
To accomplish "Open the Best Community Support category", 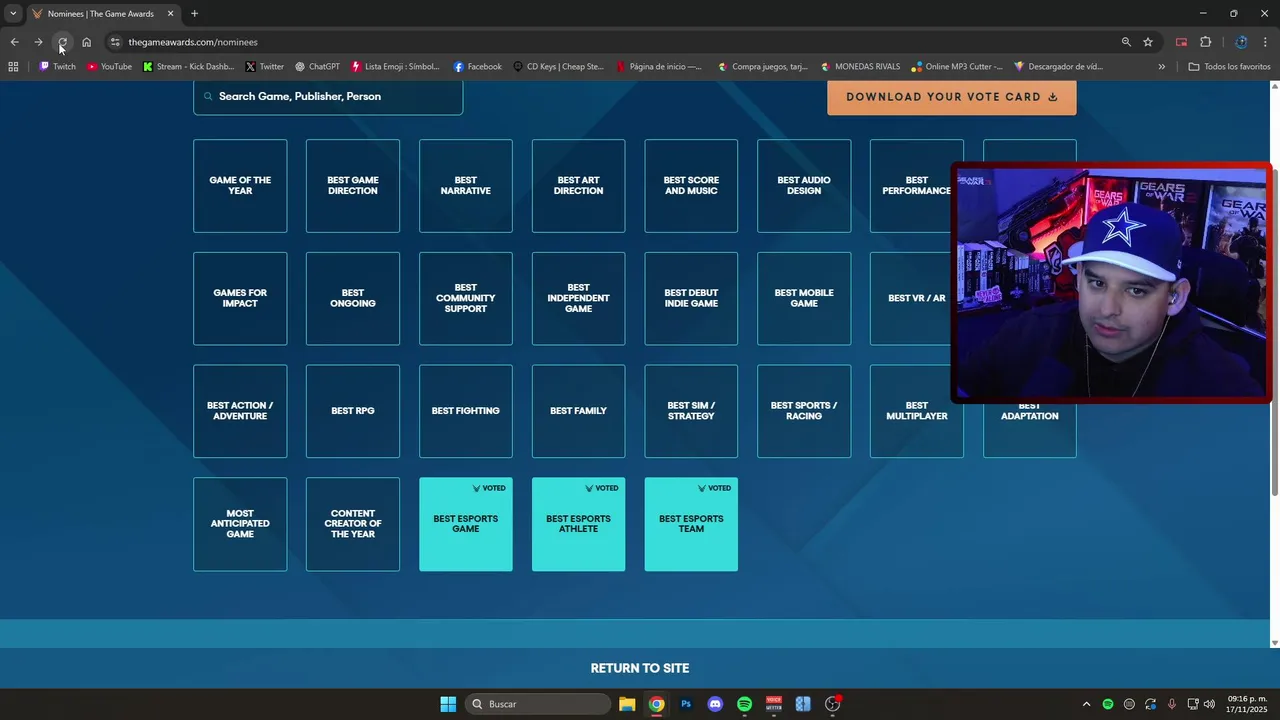I will (x=466, y=299).
